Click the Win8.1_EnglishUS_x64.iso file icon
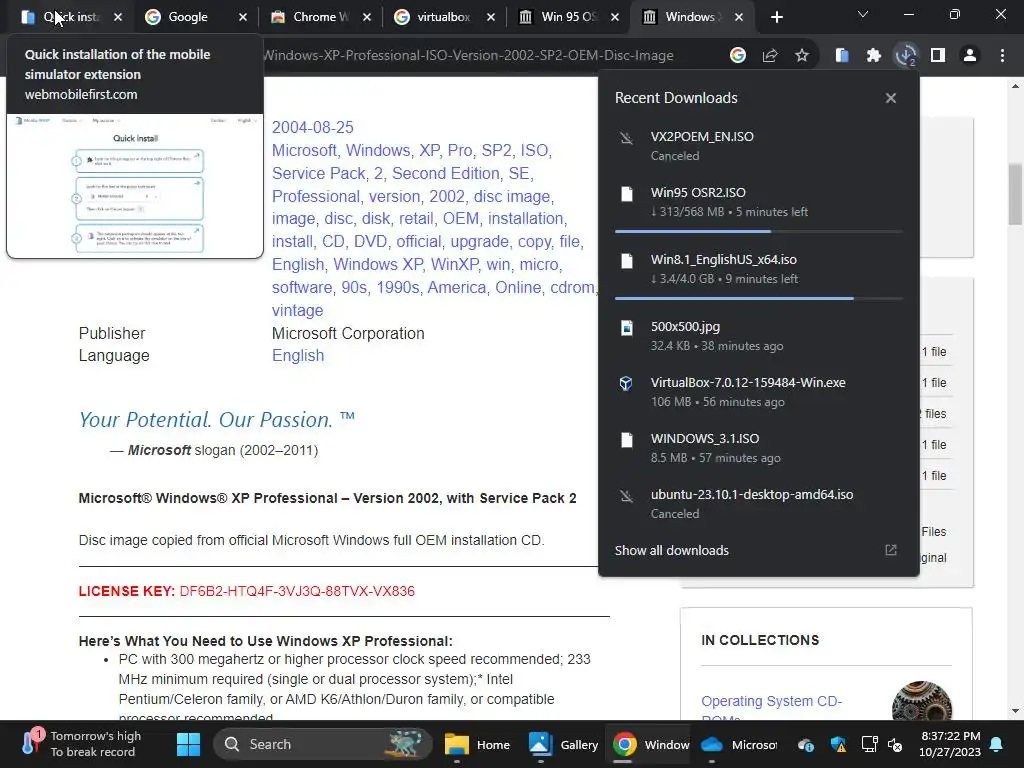Viewport: 1024px width, 768px height. click(626, 261)
